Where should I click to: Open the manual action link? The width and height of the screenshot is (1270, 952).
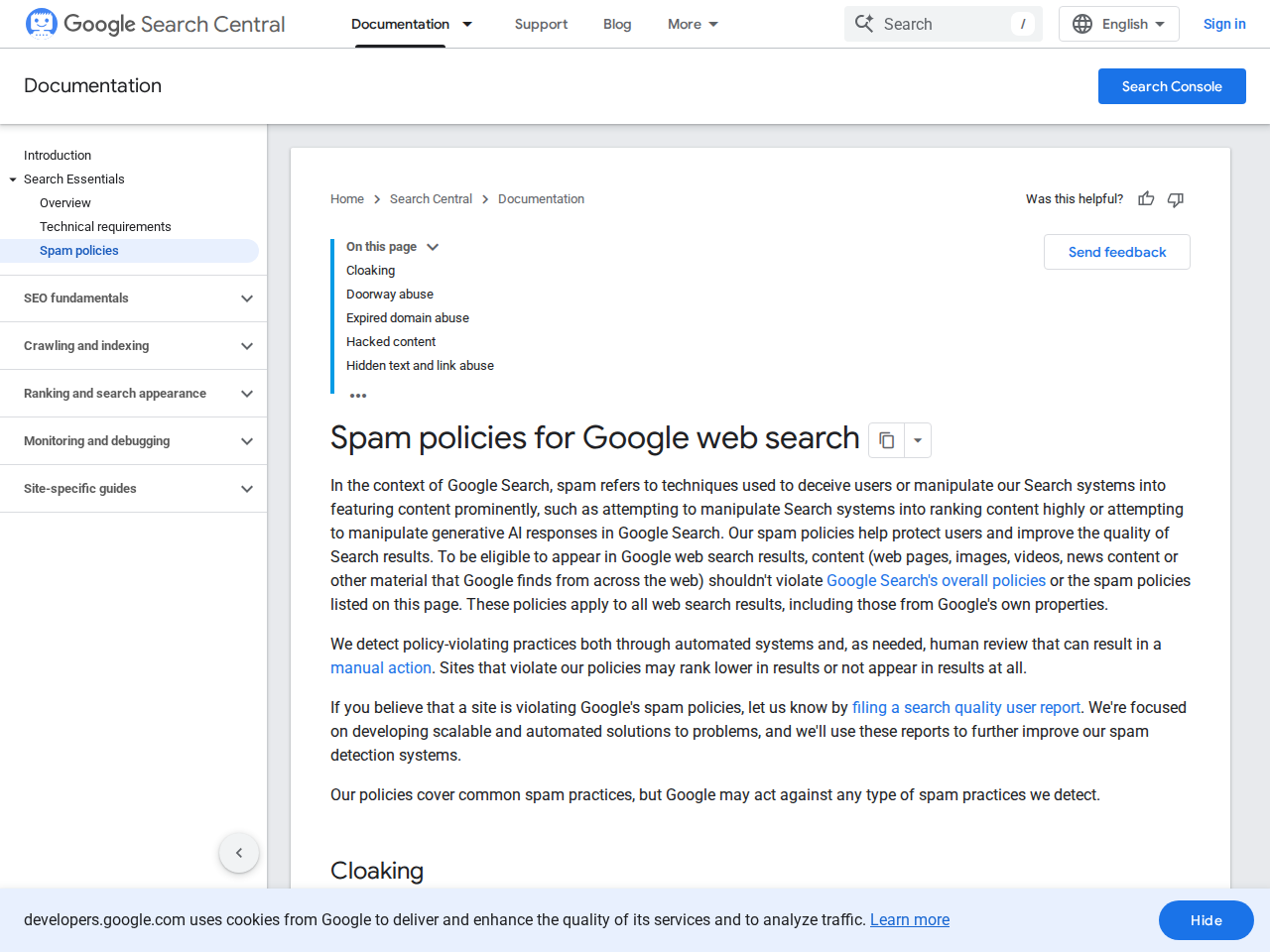[x=381, y=668]
